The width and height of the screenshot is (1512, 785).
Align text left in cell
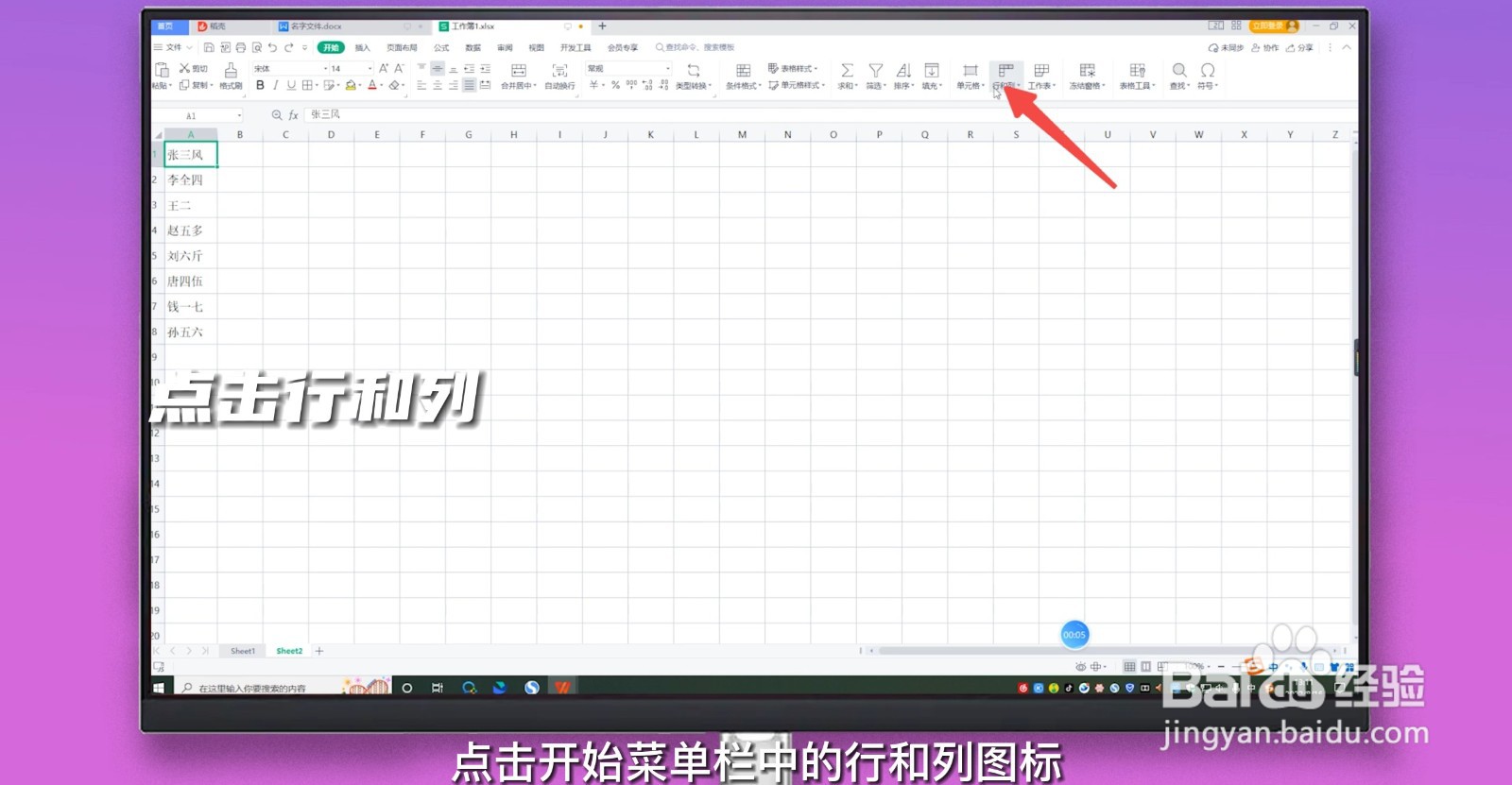click(x=421, y=85)
